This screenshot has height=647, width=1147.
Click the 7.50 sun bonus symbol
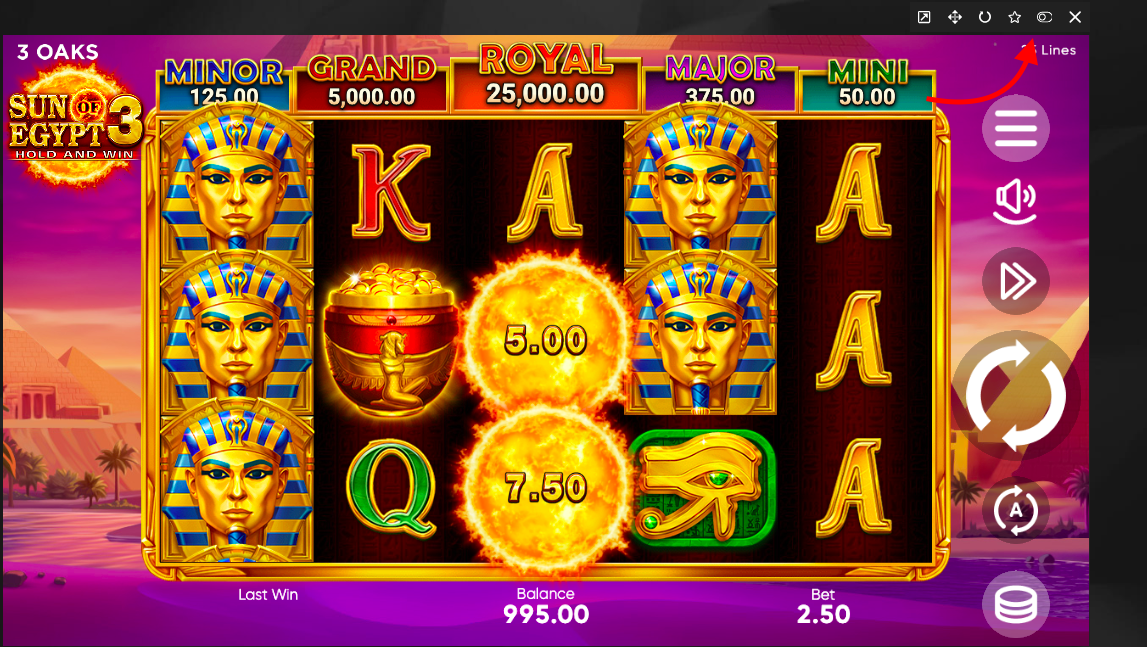(x=546, y=487)
